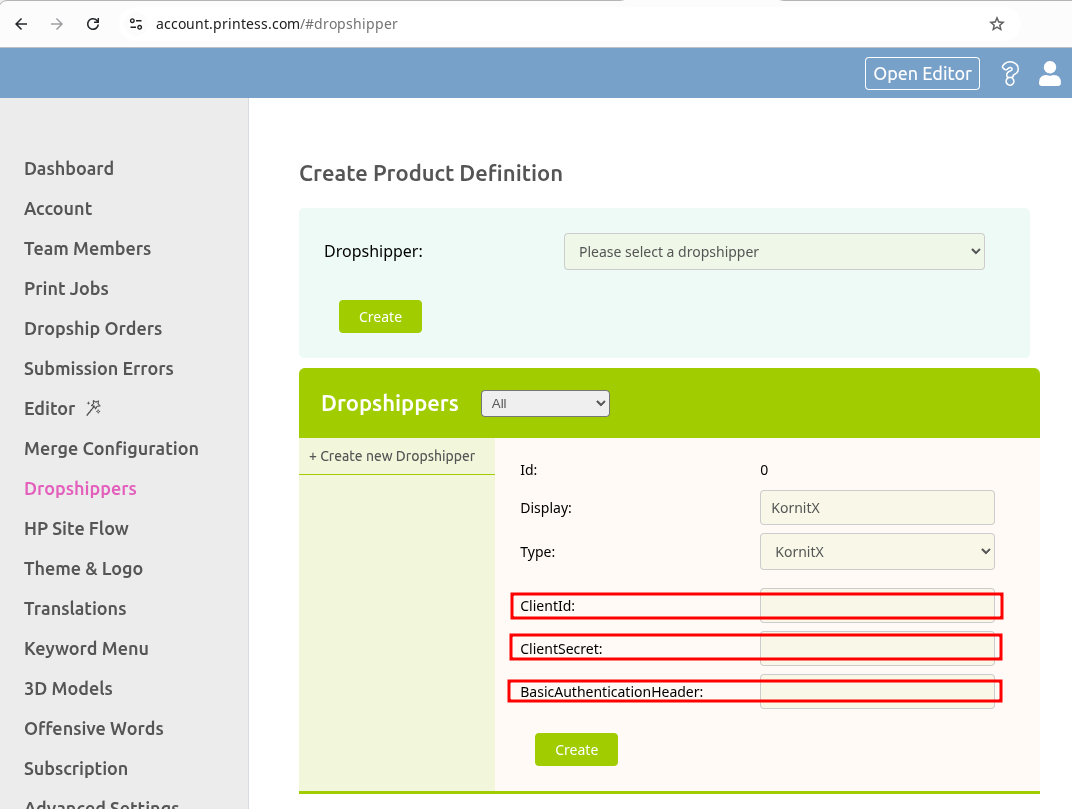
Task: View Submission Errors
Action: (x=99, y=369)
